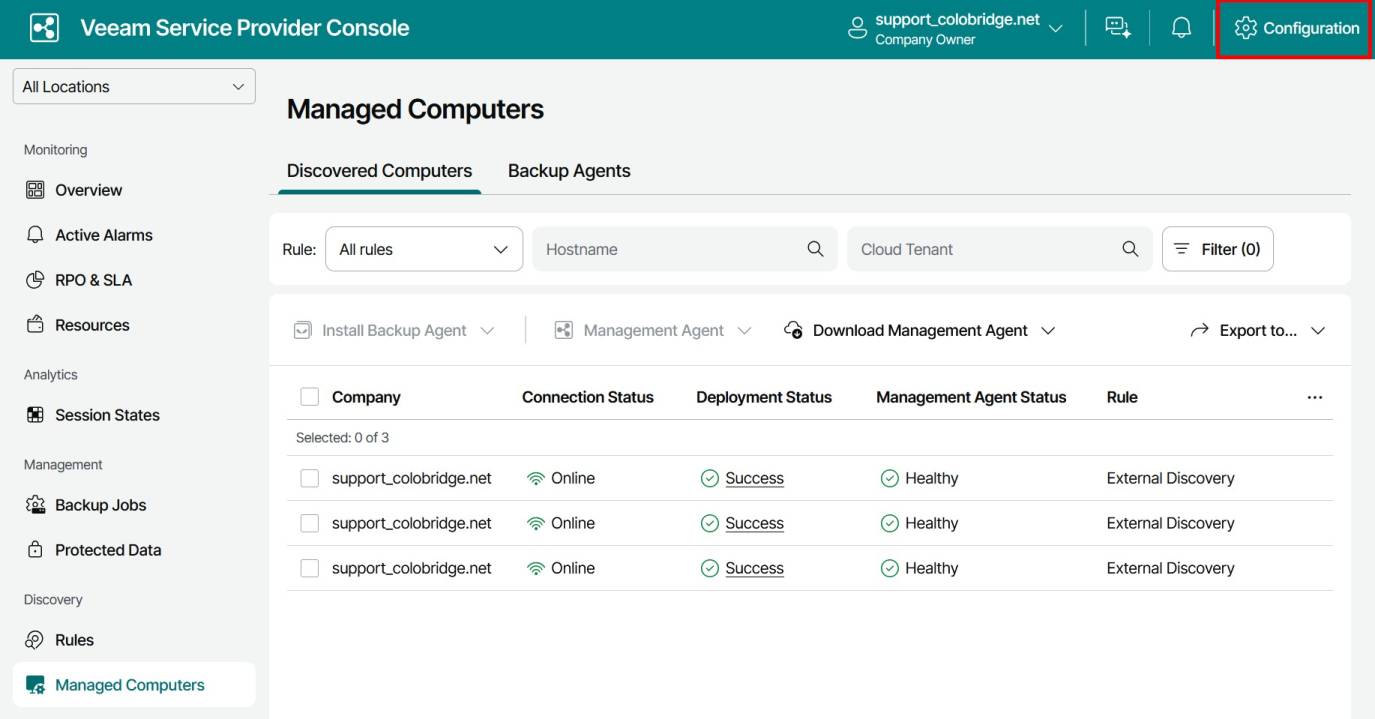Open the All rules dropdown

point(424,249)
